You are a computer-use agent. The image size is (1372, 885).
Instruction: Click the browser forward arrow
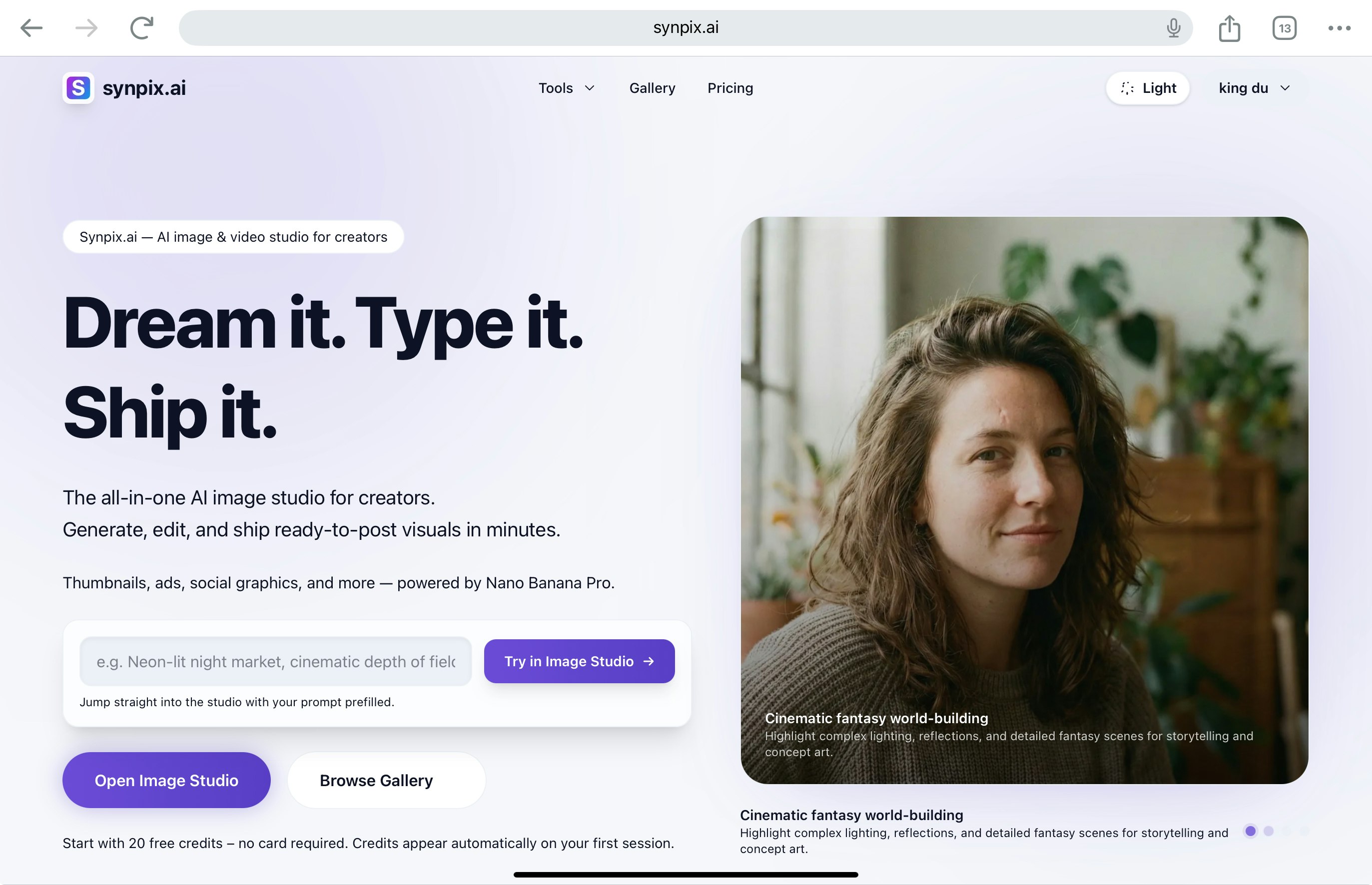[86, 27]
